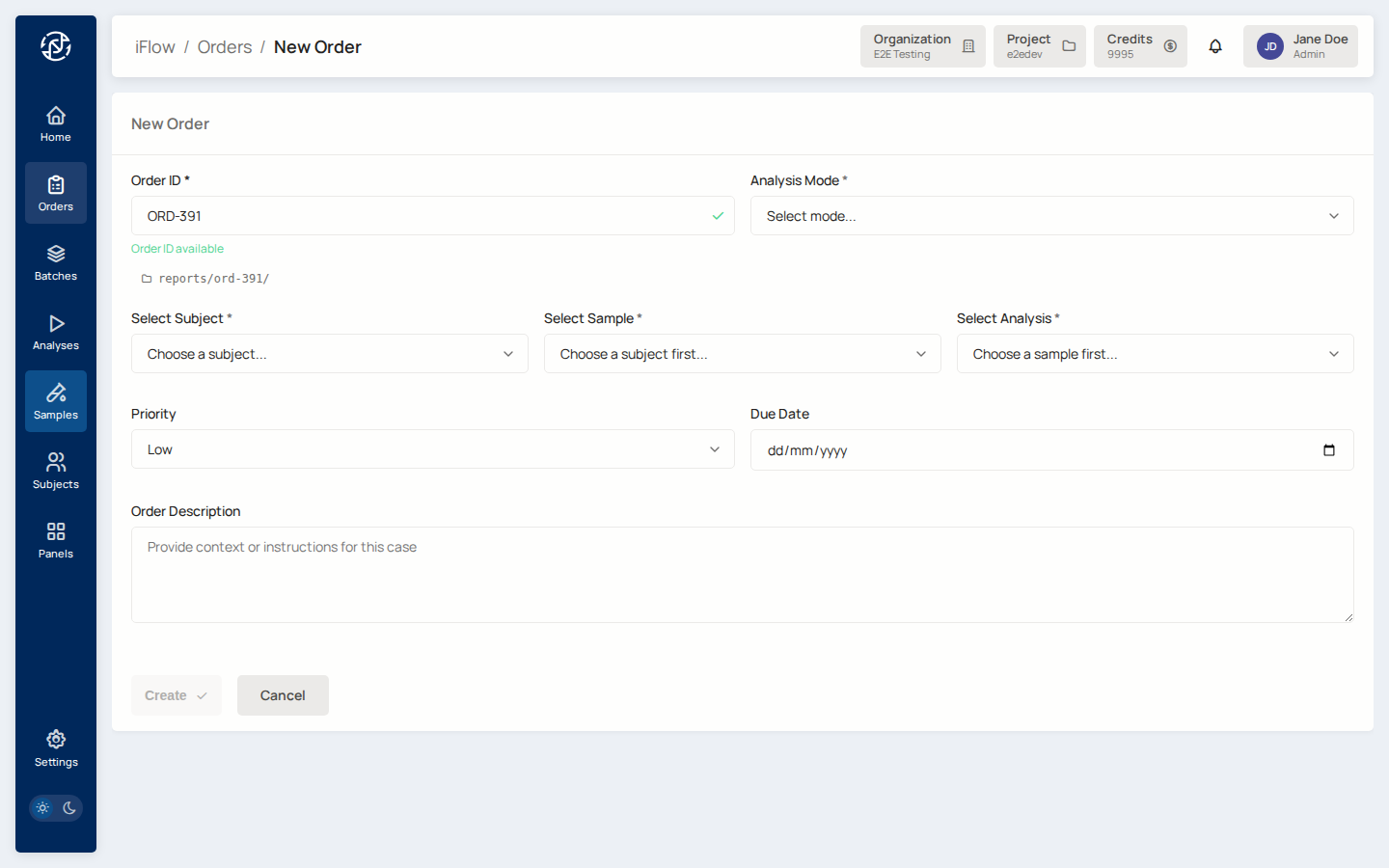Open the Organization E2E Testing selector
This screenshot has width=1389, height=868.
(x=923, y=46)
